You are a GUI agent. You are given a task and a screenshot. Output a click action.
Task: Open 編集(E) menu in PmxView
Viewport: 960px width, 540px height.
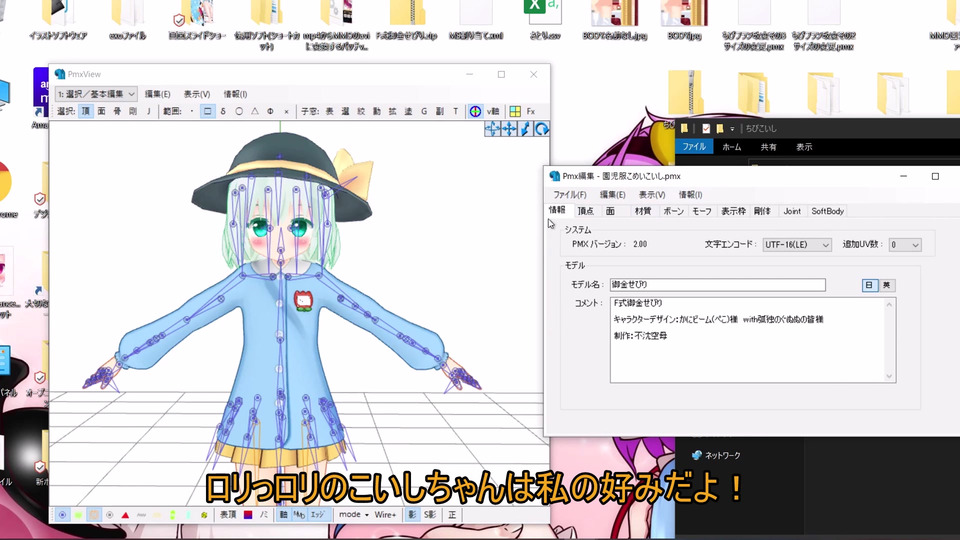157,94
